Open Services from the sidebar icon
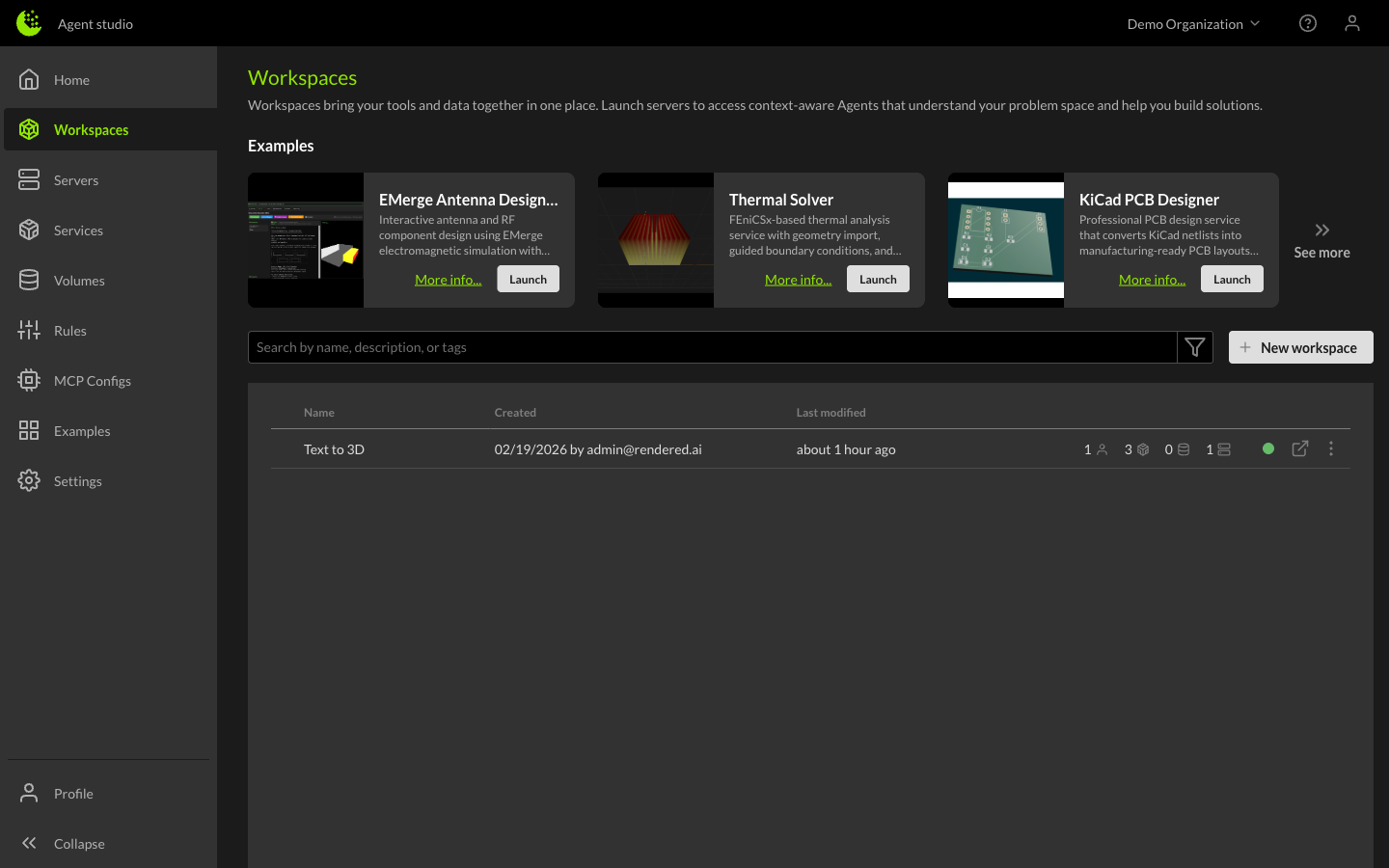The height and width of the screenshot is (868, 1389). [x=28, y=230]
